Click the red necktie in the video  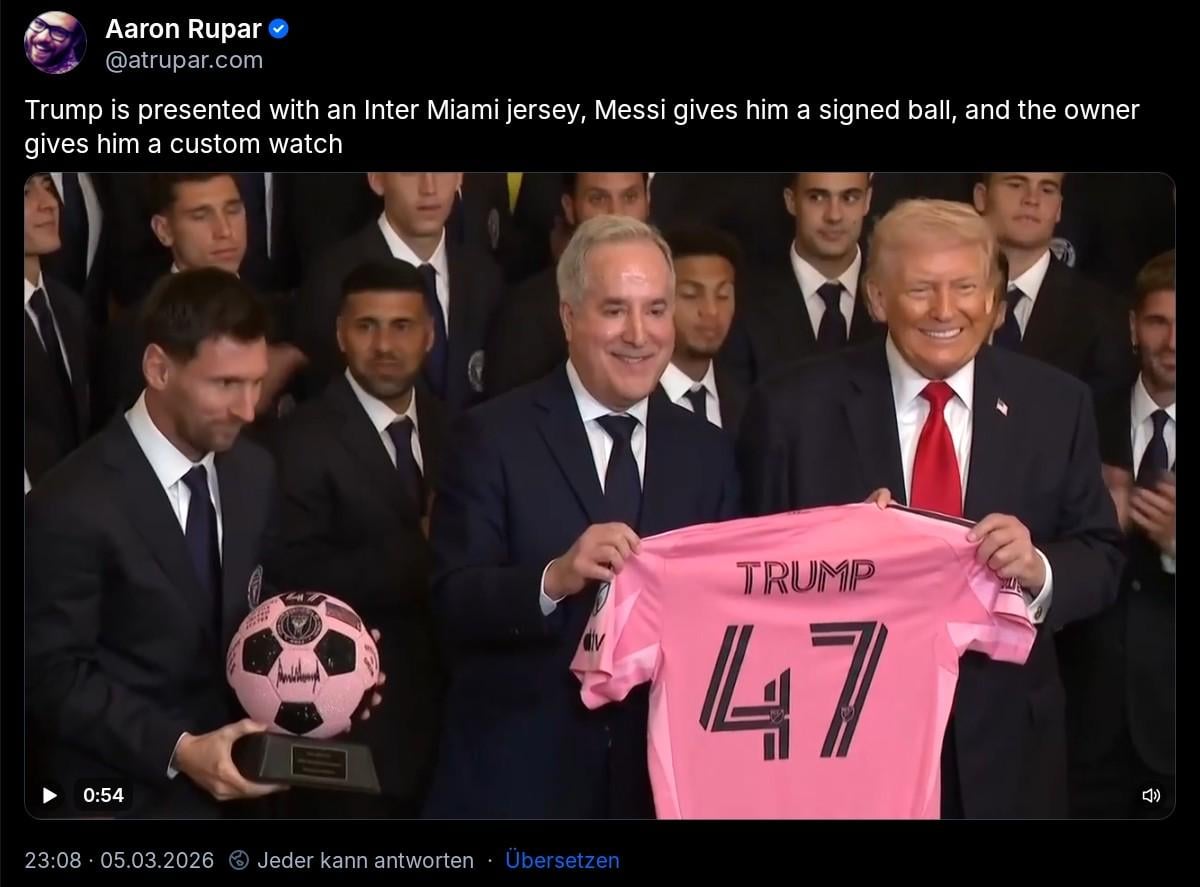[936, 451]
